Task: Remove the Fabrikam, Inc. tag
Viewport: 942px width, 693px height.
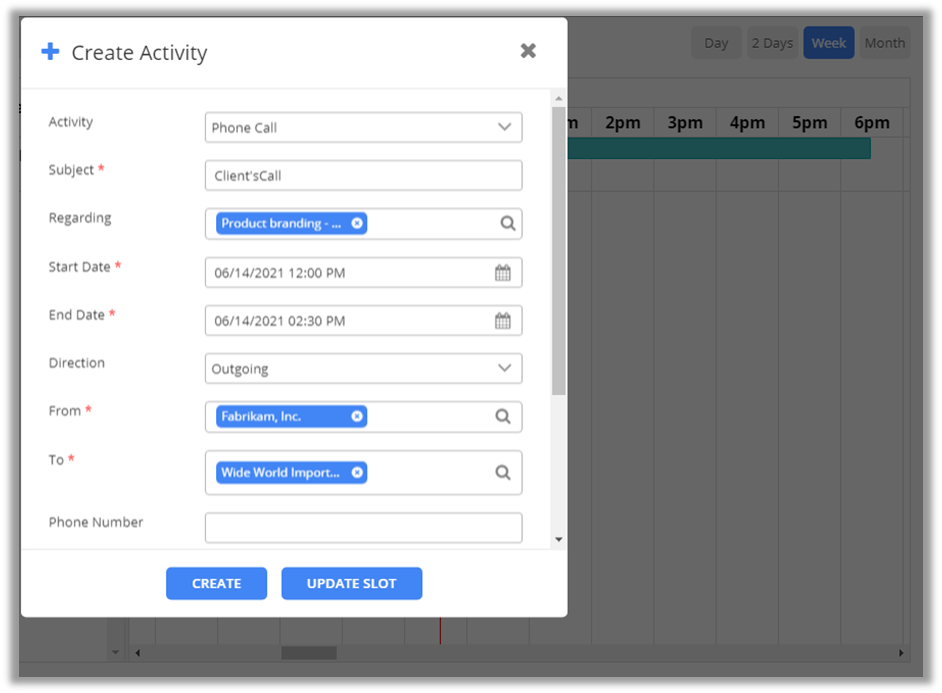Action: 357,417
